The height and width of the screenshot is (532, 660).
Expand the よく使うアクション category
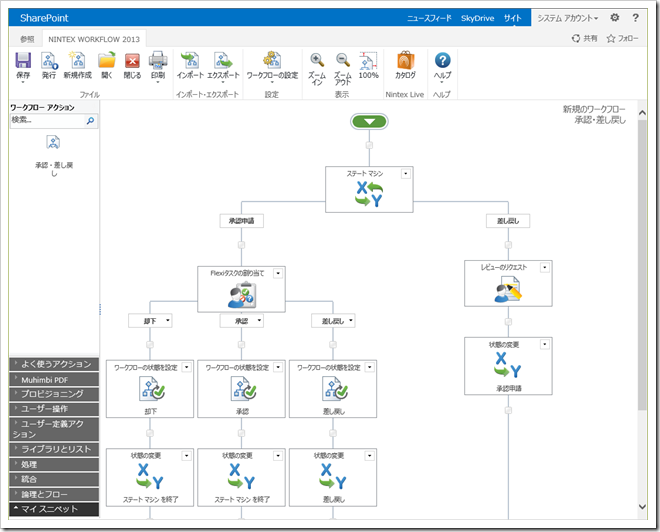[54, 364]
